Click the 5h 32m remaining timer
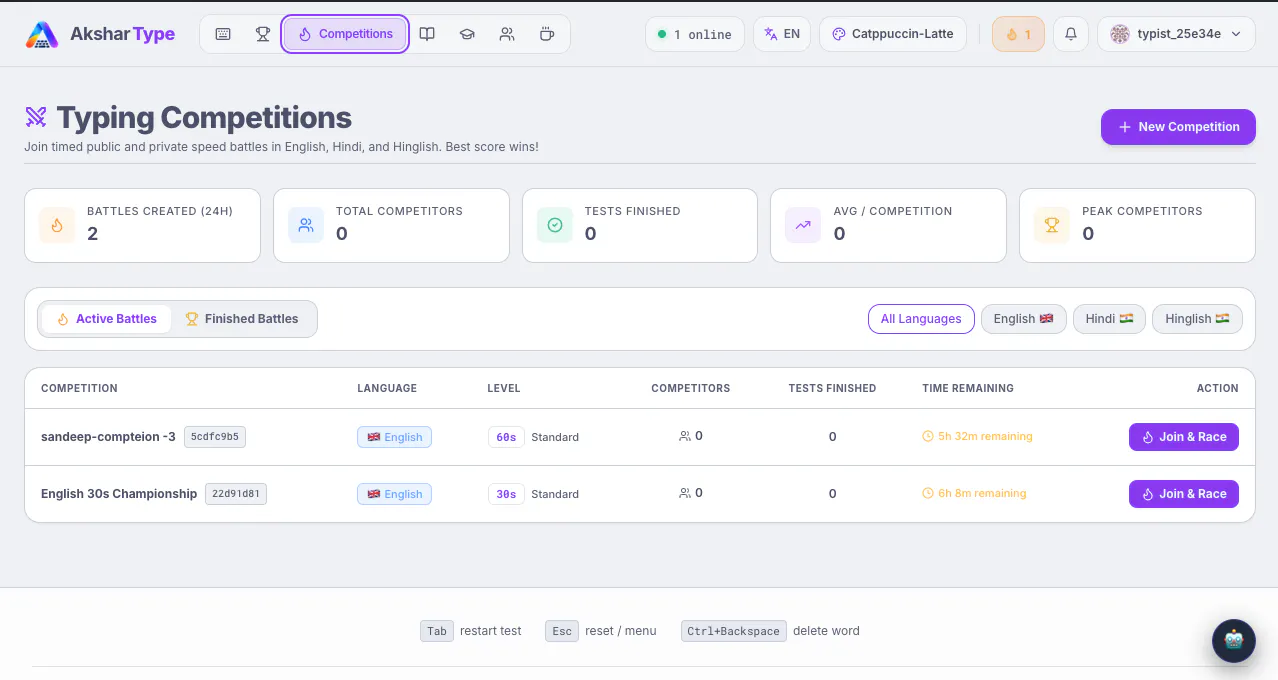Image resolution: width=1278 pixels, height=680 pixels. click(977, 437)
